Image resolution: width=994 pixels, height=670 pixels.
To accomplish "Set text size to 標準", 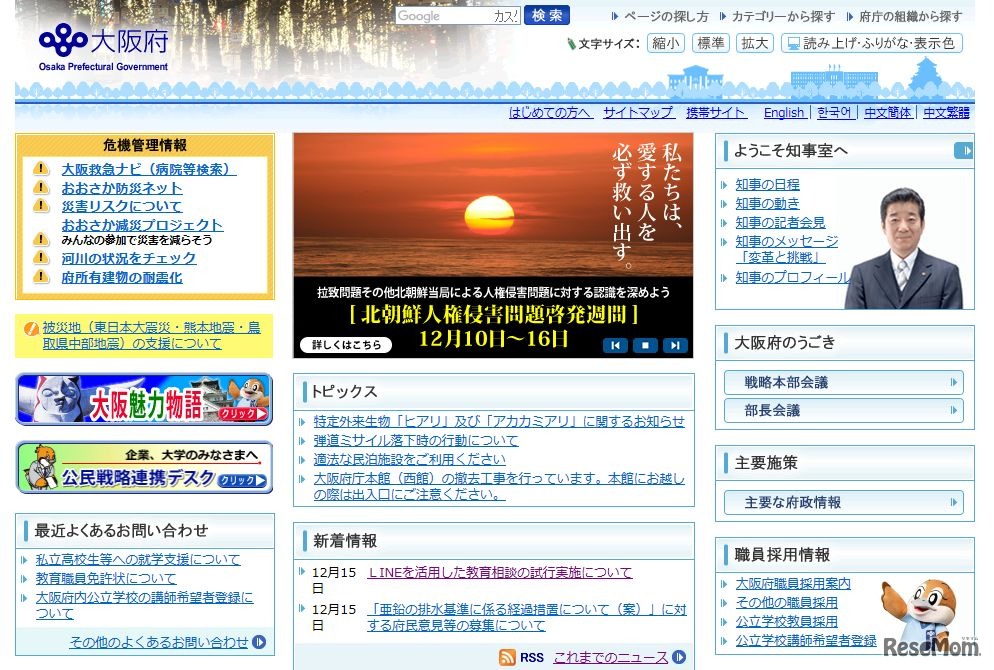I will pos(711,43).
